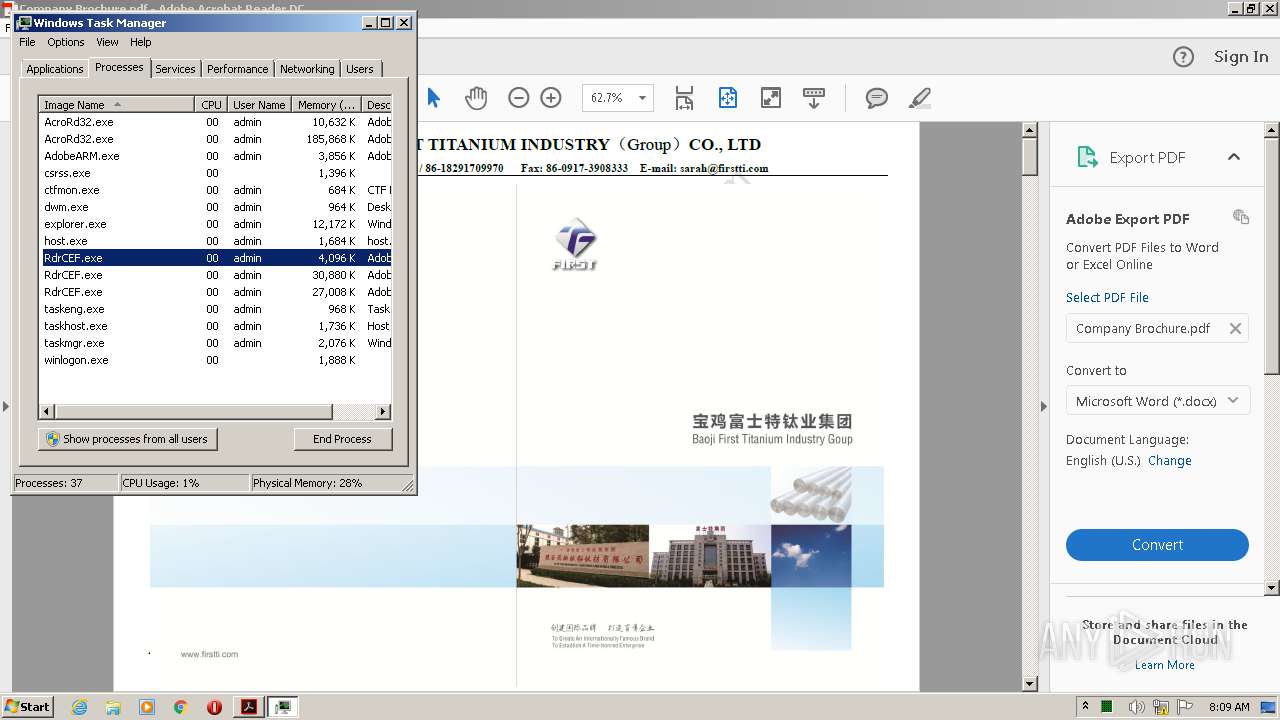This screenshot has height=720, width=1280.
Task: Click the Export PDF tool icon
Action: (x=1087, y=157)
